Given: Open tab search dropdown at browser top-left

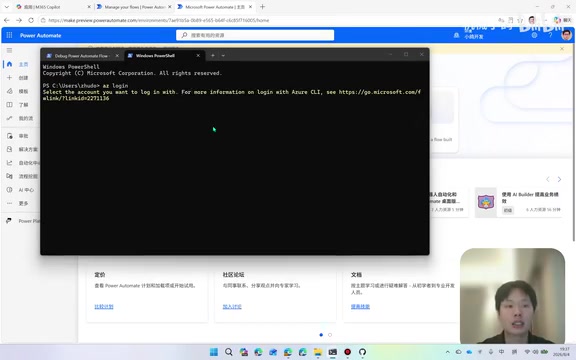Looking at the screenshot, I should tap(6, 7).
